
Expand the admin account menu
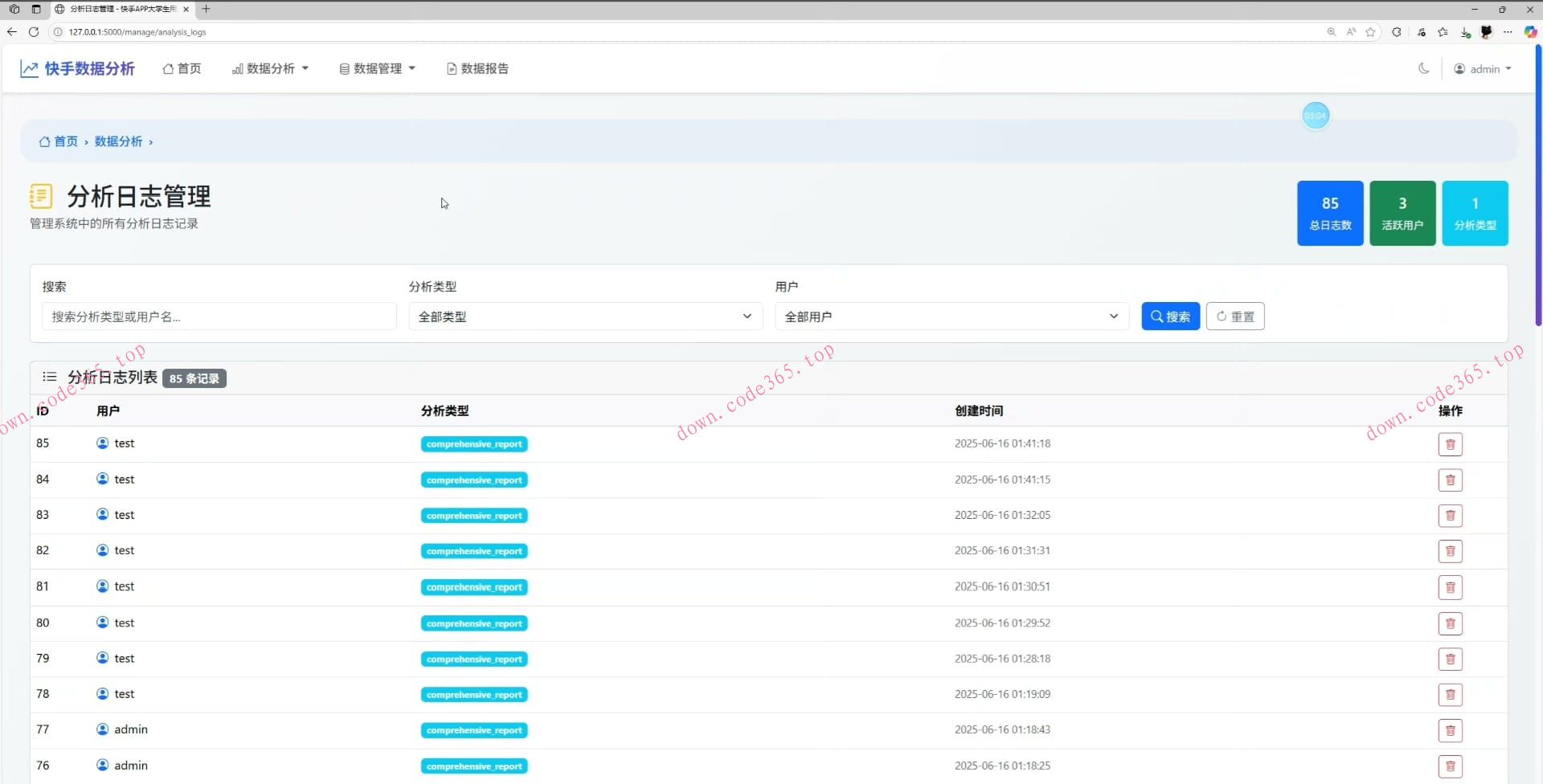pos(1483,69)
